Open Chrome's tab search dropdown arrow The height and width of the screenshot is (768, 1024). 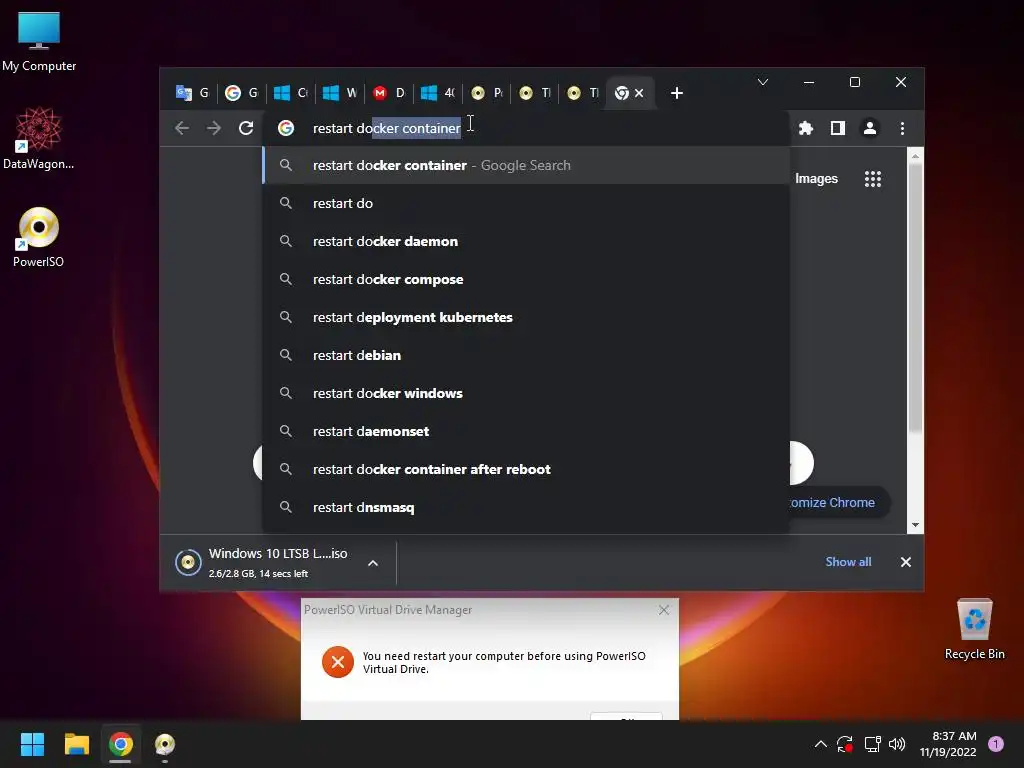[x=763, y=82]
